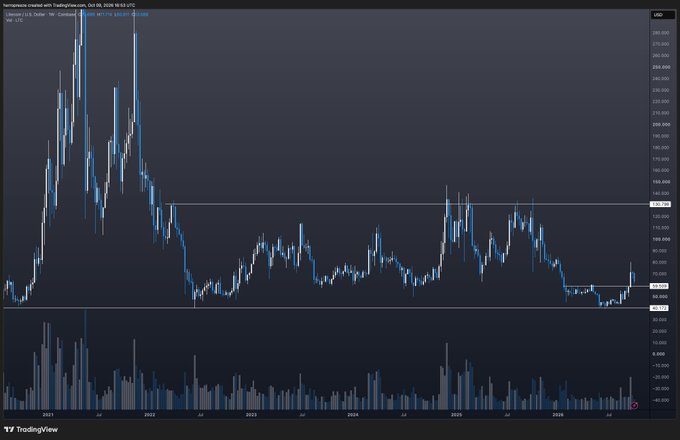
Task: Select the 40.172 price line label
Action: click(x=659, y=308)
